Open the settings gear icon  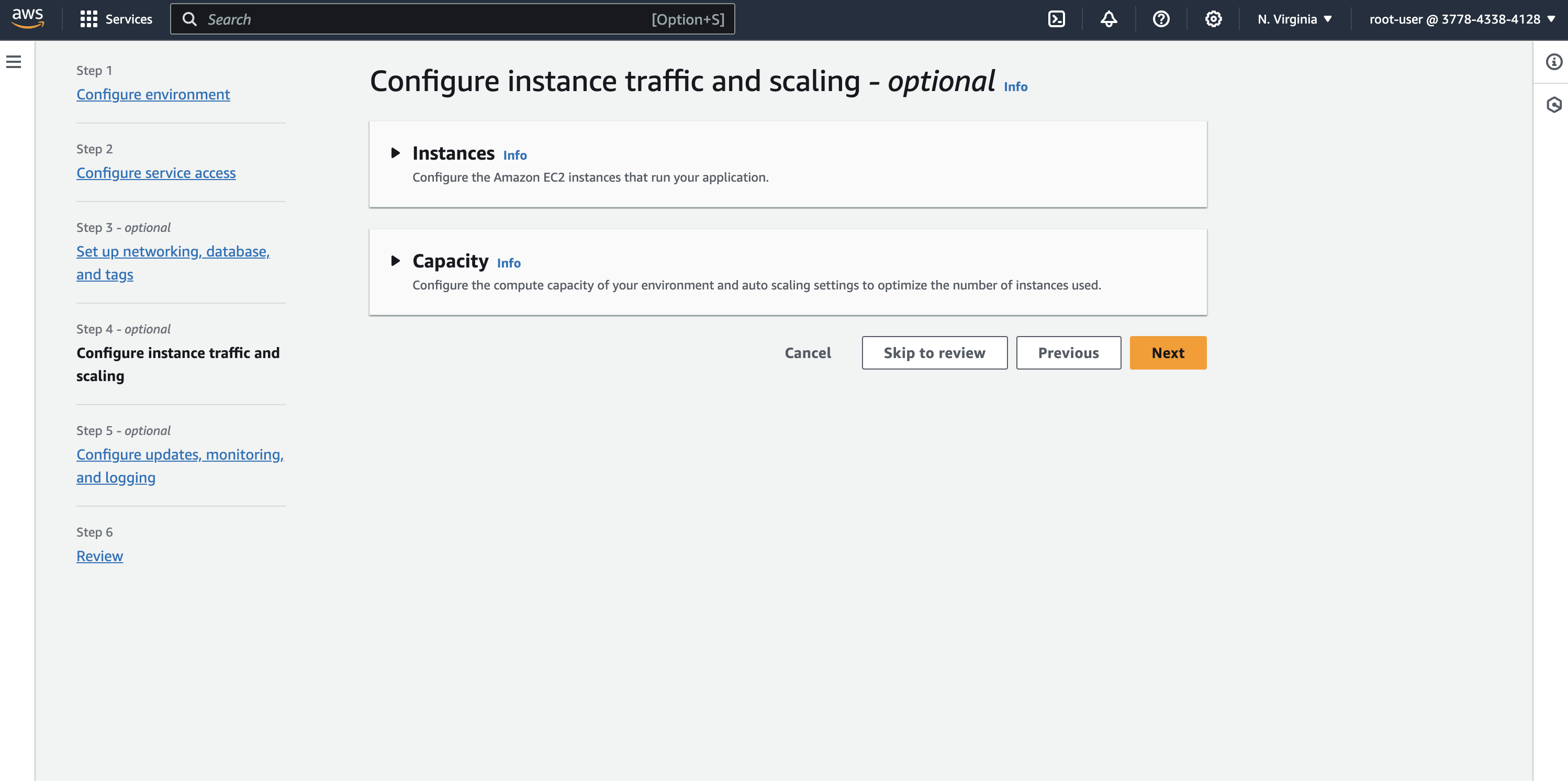1213,19
